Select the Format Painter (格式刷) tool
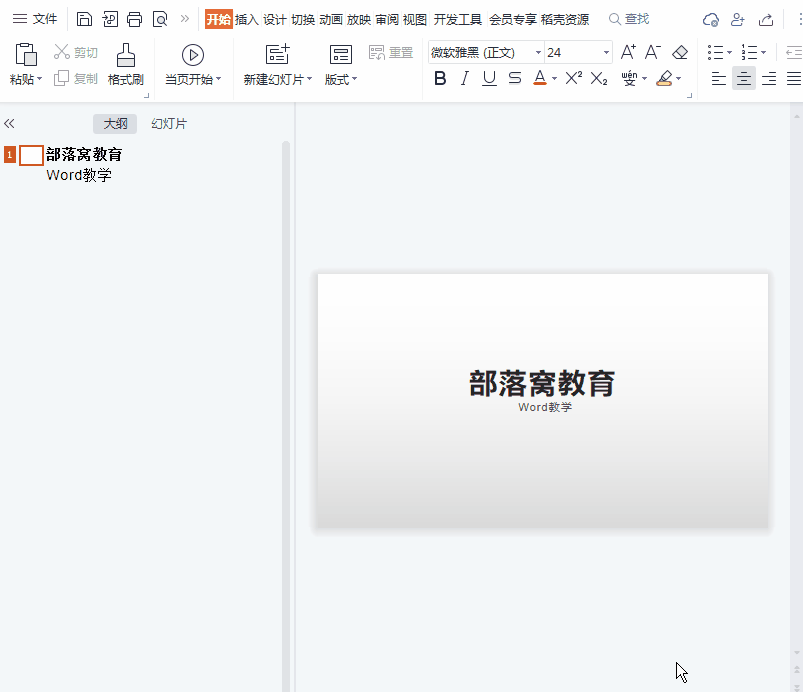Image resolution: width=803 pixels, height=692 pixels. coord(125,62)
